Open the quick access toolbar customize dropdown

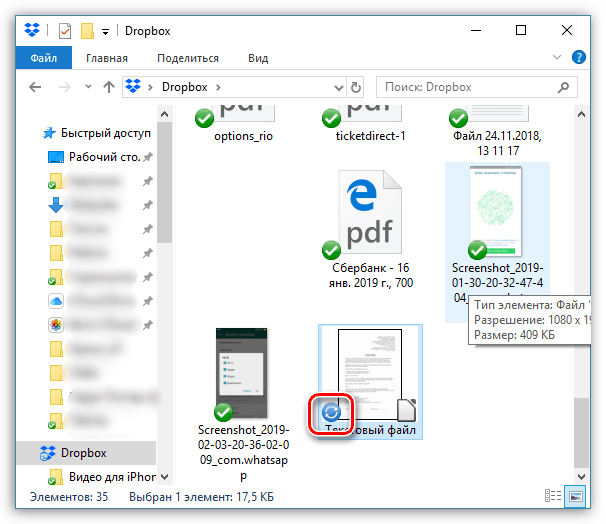105,32
